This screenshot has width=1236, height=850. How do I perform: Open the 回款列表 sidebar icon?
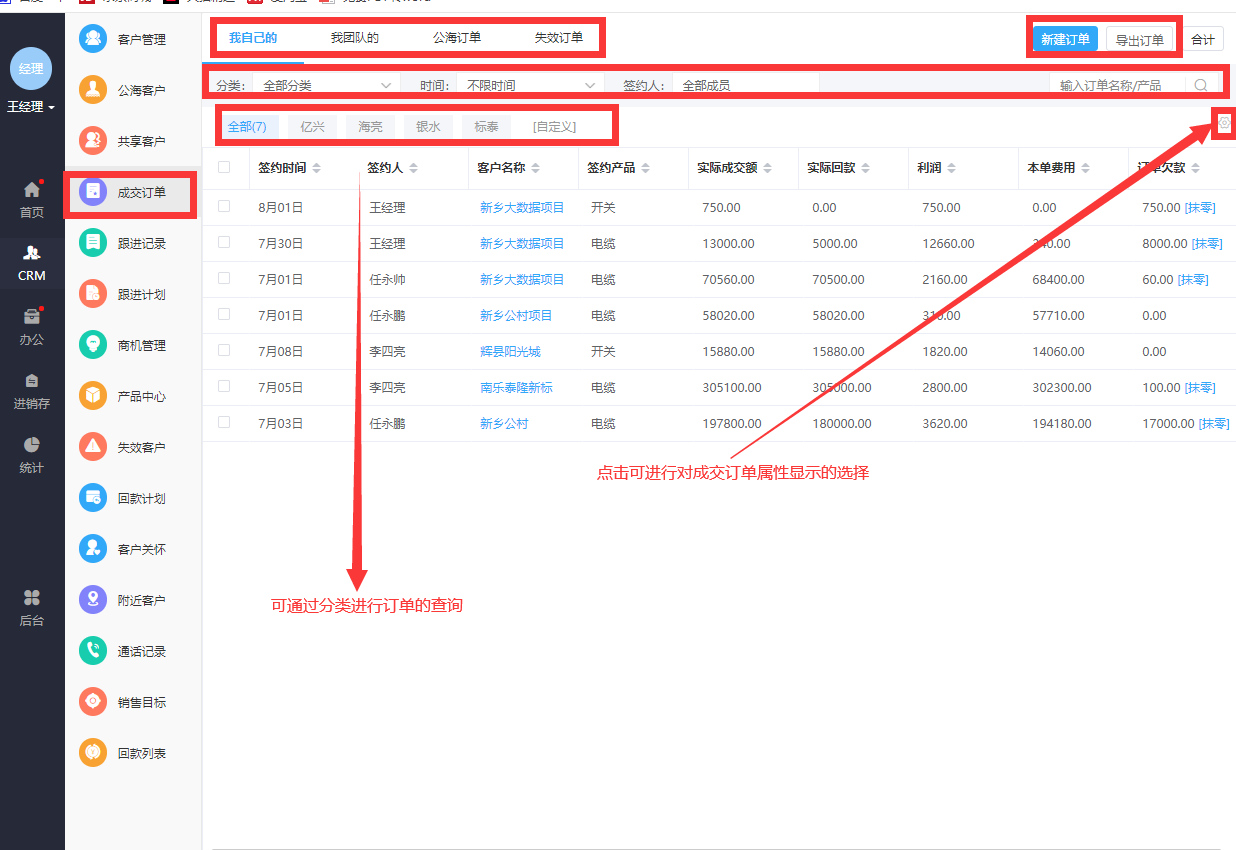[93, 753]
